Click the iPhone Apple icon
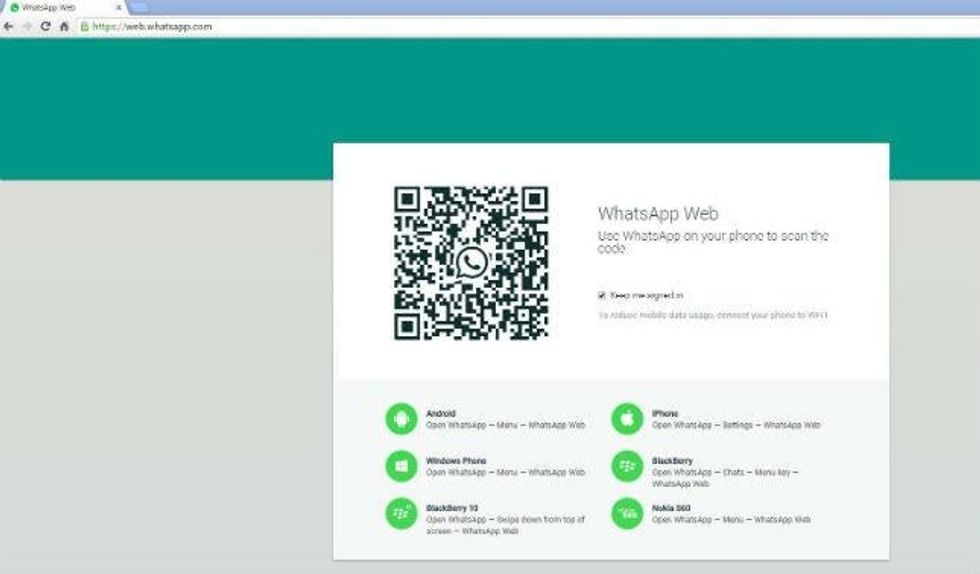 pos(627,418)
